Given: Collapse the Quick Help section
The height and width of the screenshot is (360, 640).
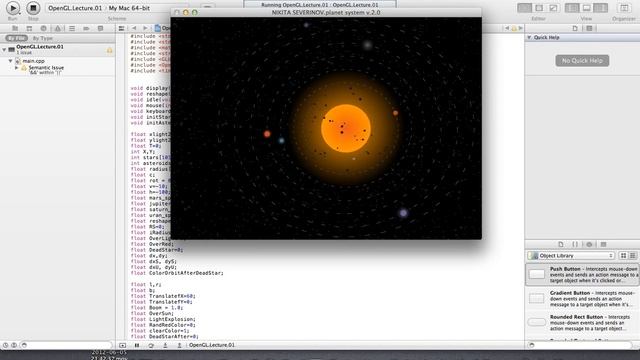Looking at the screenshot, I should click(530, 38).
